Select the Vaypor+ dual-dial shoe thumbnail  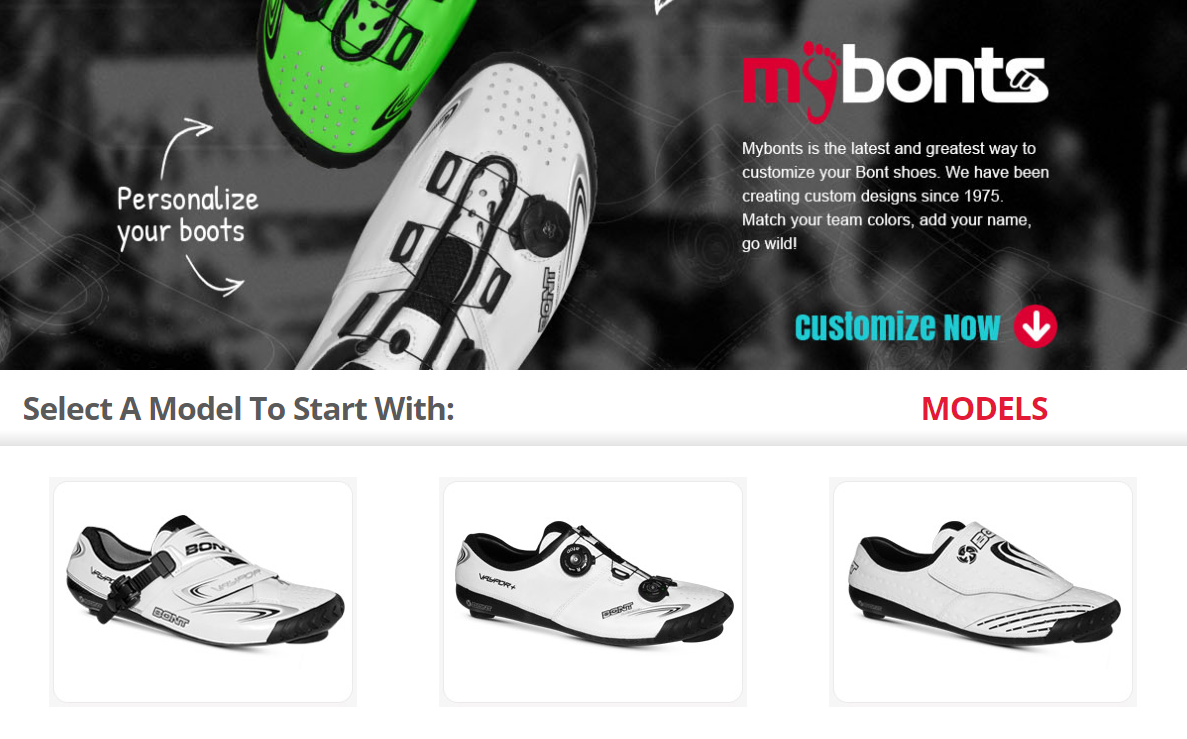tap(593, 592)
